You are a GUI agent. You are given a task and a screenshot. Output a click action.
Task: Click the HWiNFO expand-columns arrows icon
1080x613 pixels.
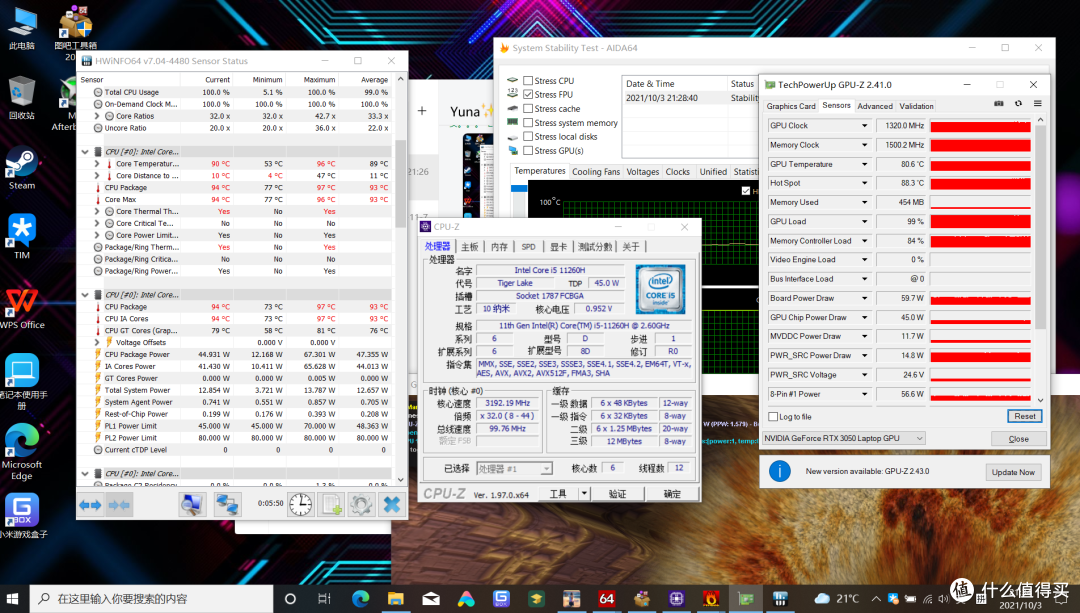pyautogui.click(x=91, y=505)
